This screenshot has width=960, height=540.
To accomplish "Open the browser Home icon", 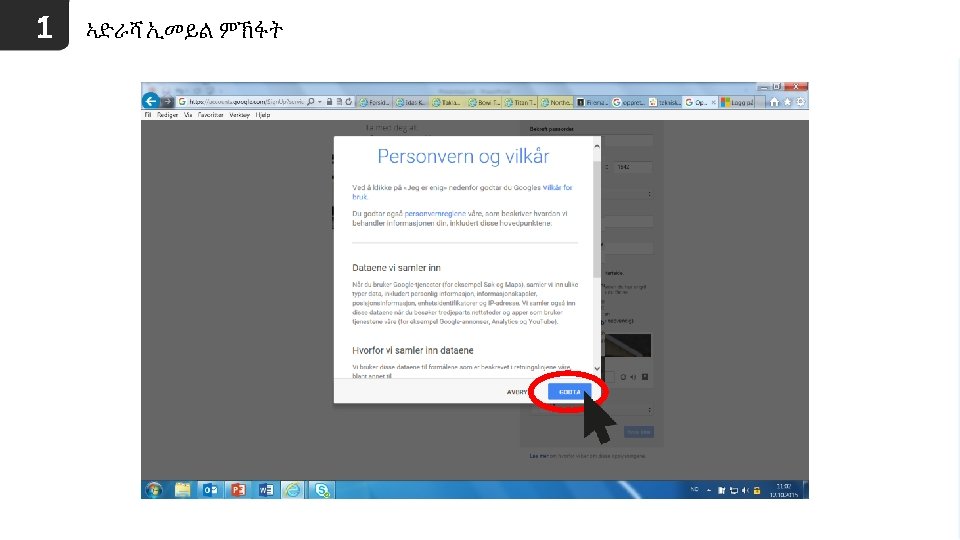I will [774, 102].
